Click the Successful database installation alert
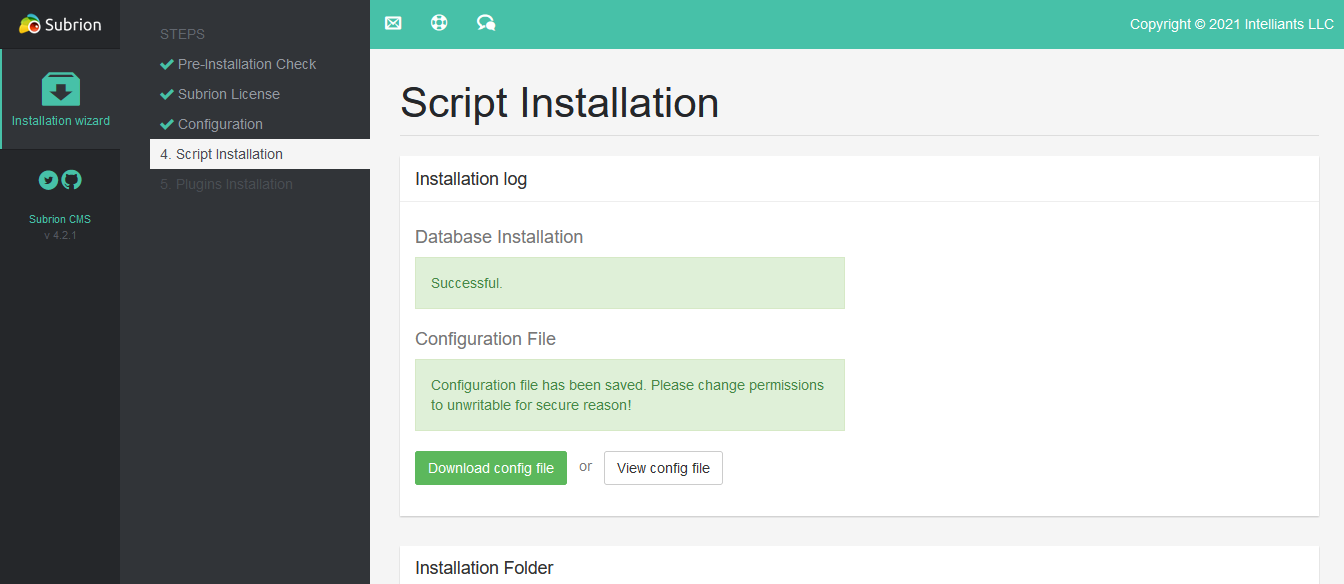Image resolution: width=1344 pixels, height=584 pixels. [x=629, y=283]
